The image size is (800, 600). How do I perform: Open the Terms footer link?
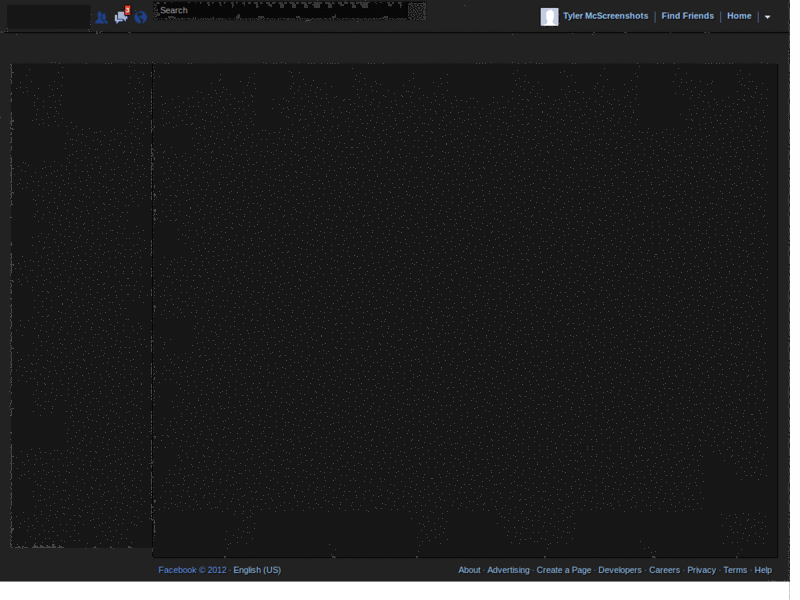735,570
